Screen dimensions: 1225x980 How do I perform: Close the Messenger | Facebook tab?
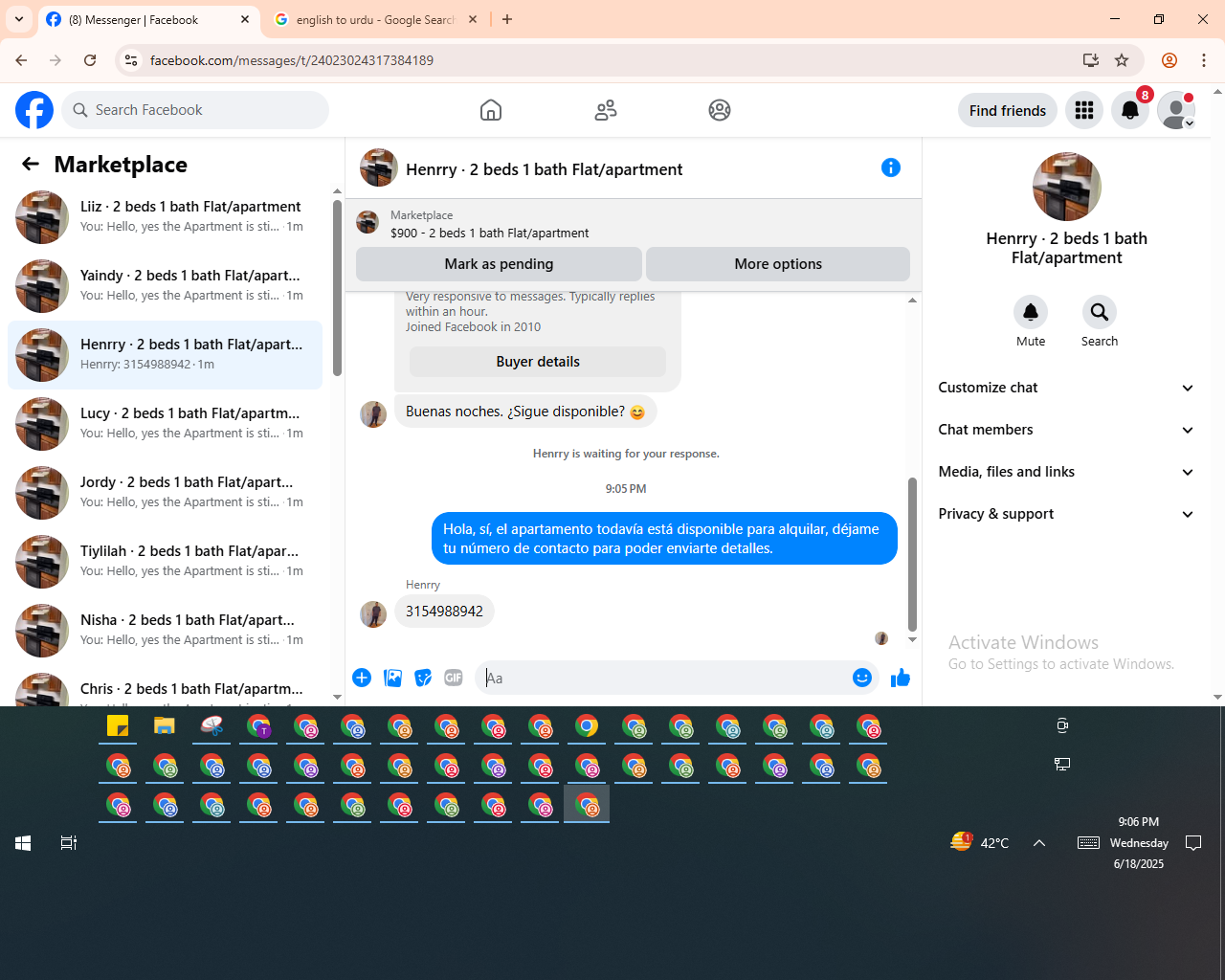[245, 19]
